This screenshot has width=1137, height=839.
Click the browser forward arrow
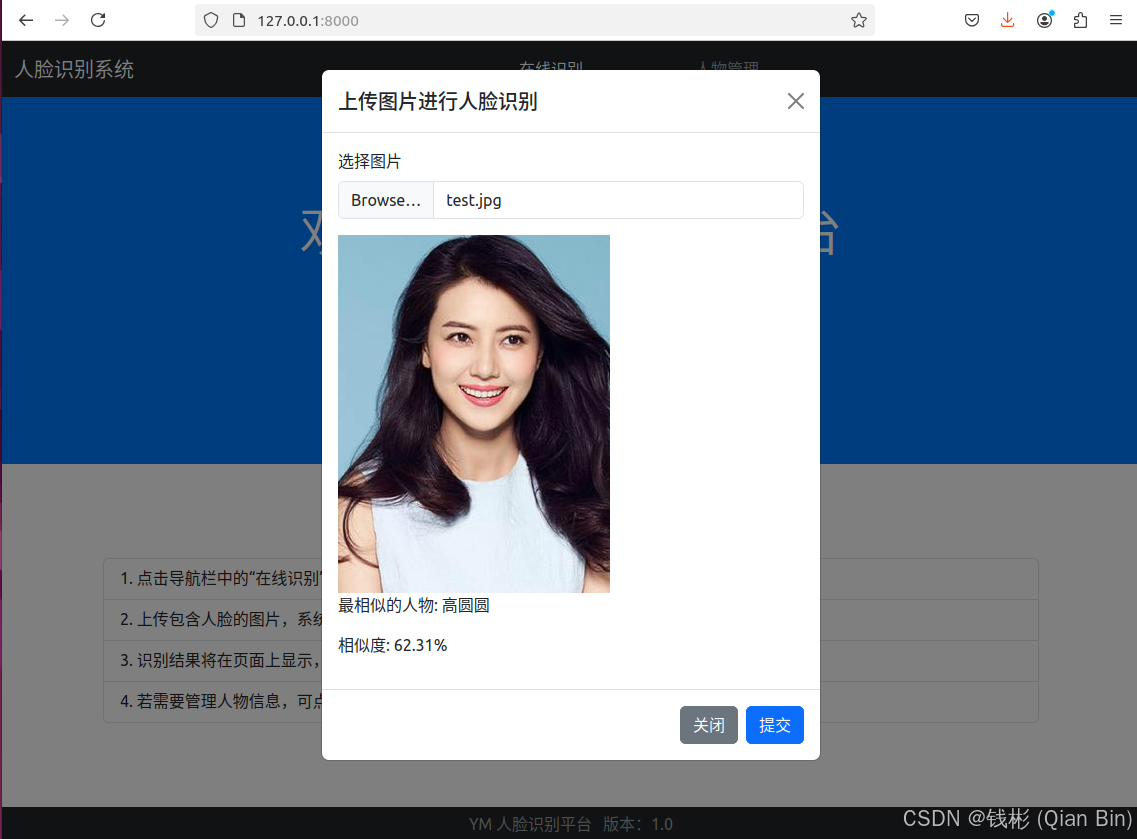(62, 20)
